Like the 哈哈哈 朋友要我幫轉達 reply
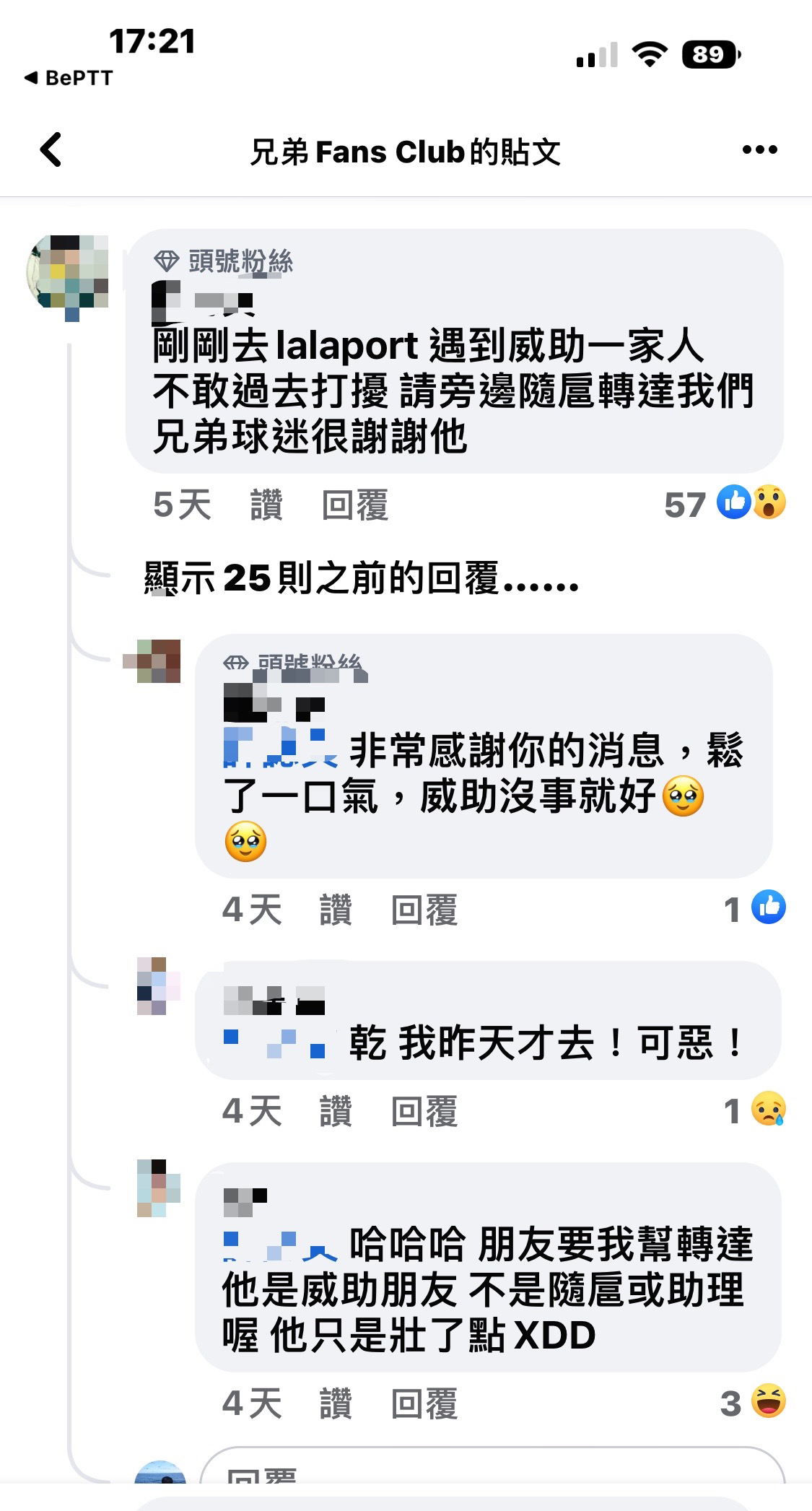Screen dimensions: 812x1511 coord(336,1403)
